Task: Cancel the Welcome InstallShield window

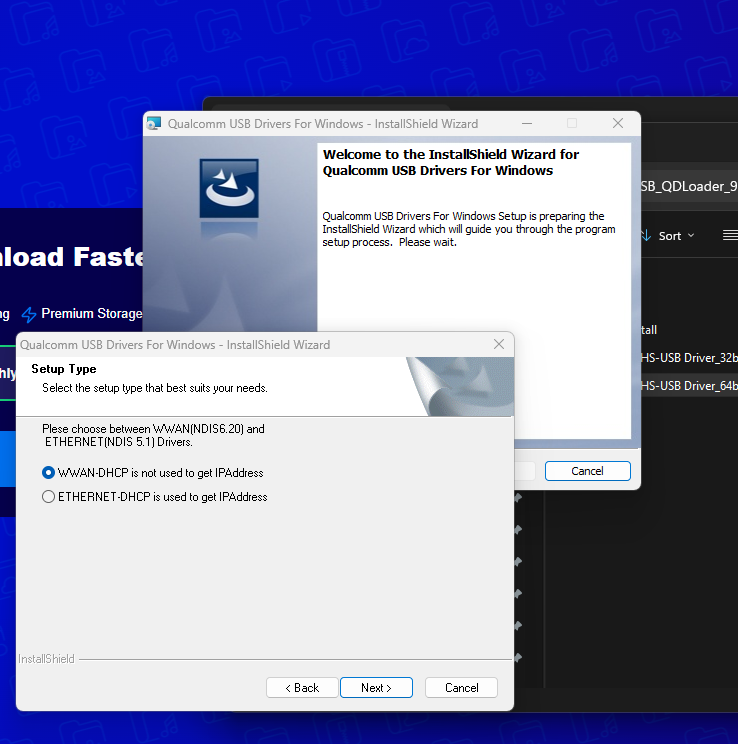Action: click(588, 471)
